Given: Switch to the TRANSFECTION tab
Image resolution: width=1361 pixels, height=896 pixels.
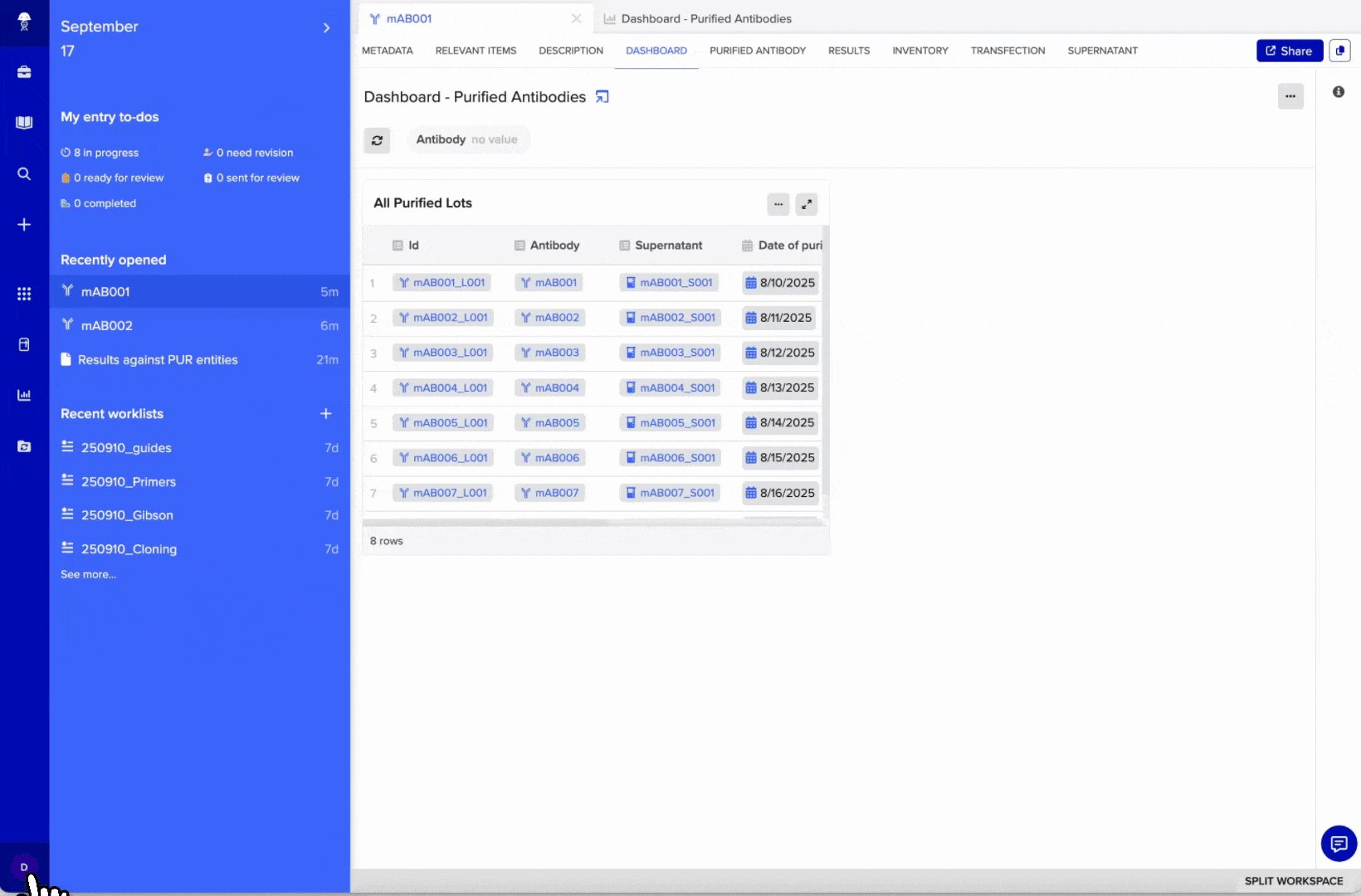Looking at the screenshot, I should pos(1007,51).
